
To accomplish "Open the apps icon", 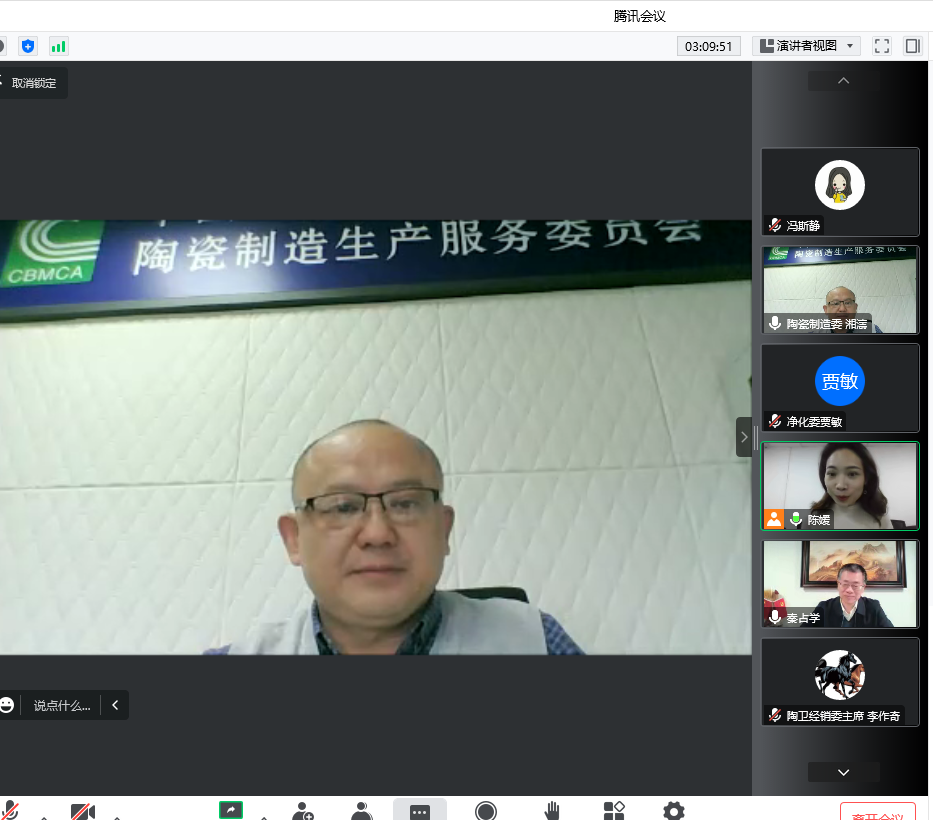I will [614, 811].
